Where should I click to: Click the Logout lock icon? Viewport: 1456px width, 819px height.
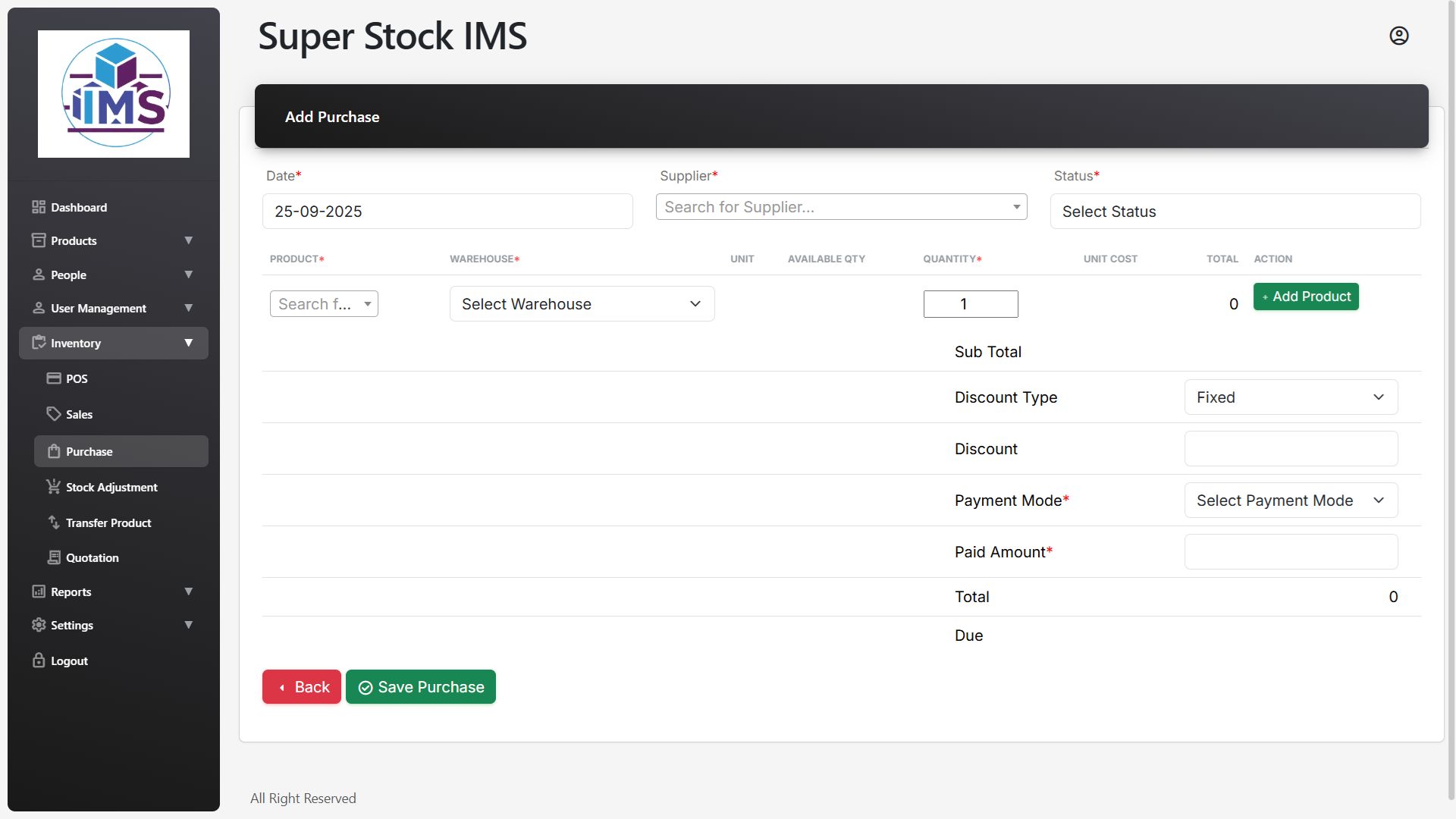click(x=39, y=661)
